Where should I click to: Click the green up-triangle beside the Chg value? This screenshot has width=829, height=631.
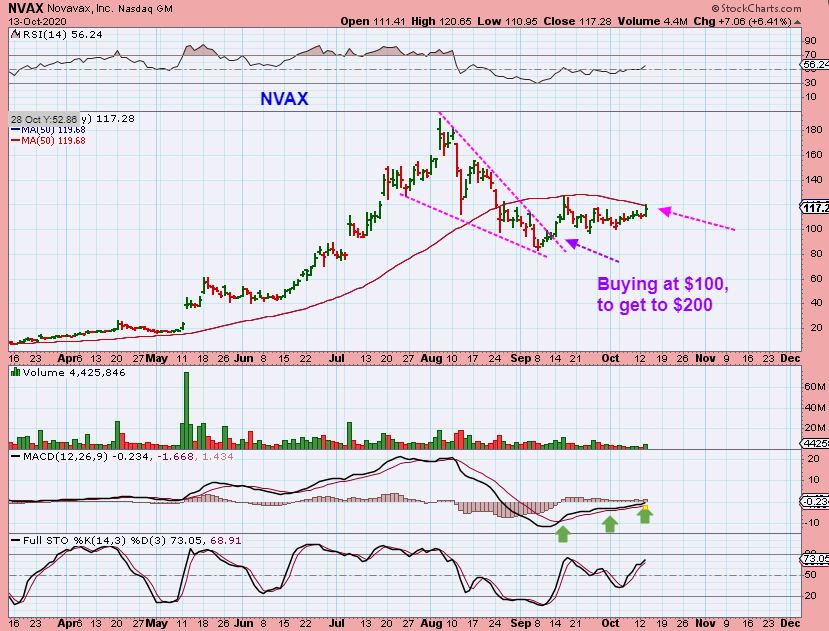click(x=797, y=22)
